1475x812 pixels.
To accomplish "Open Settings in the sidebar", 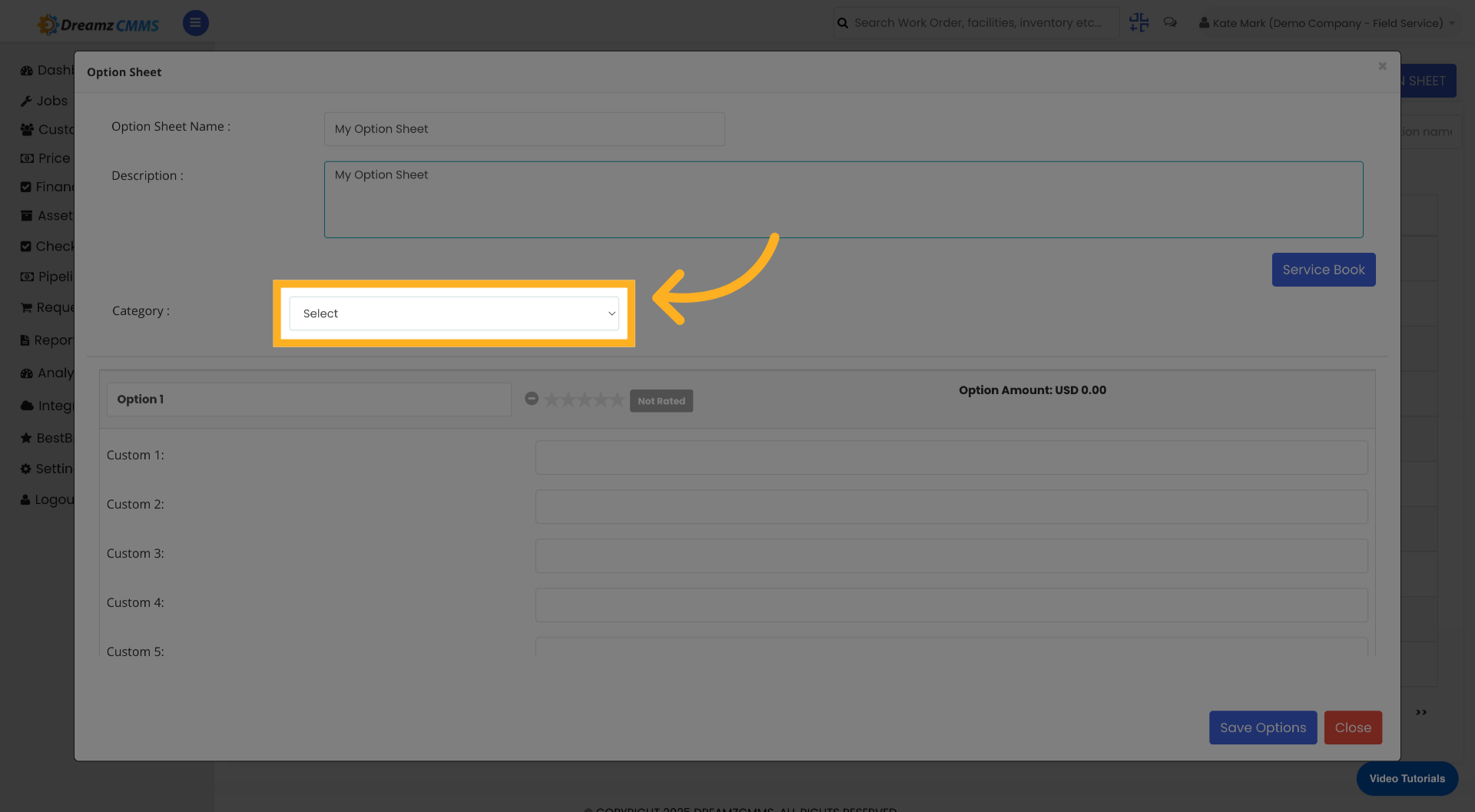I will click(47, 469).
